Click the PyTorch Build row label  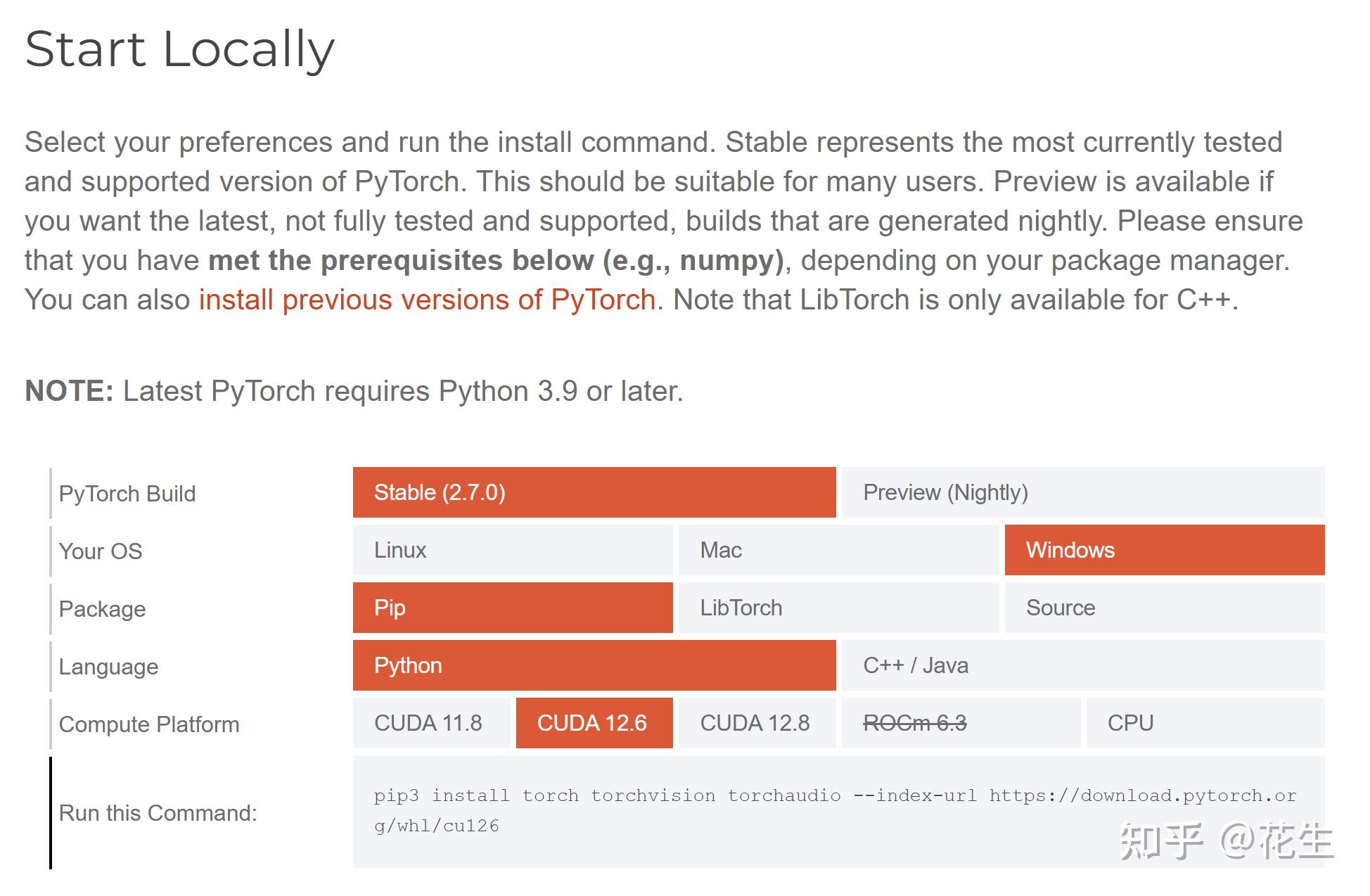[x=127, y=493]
